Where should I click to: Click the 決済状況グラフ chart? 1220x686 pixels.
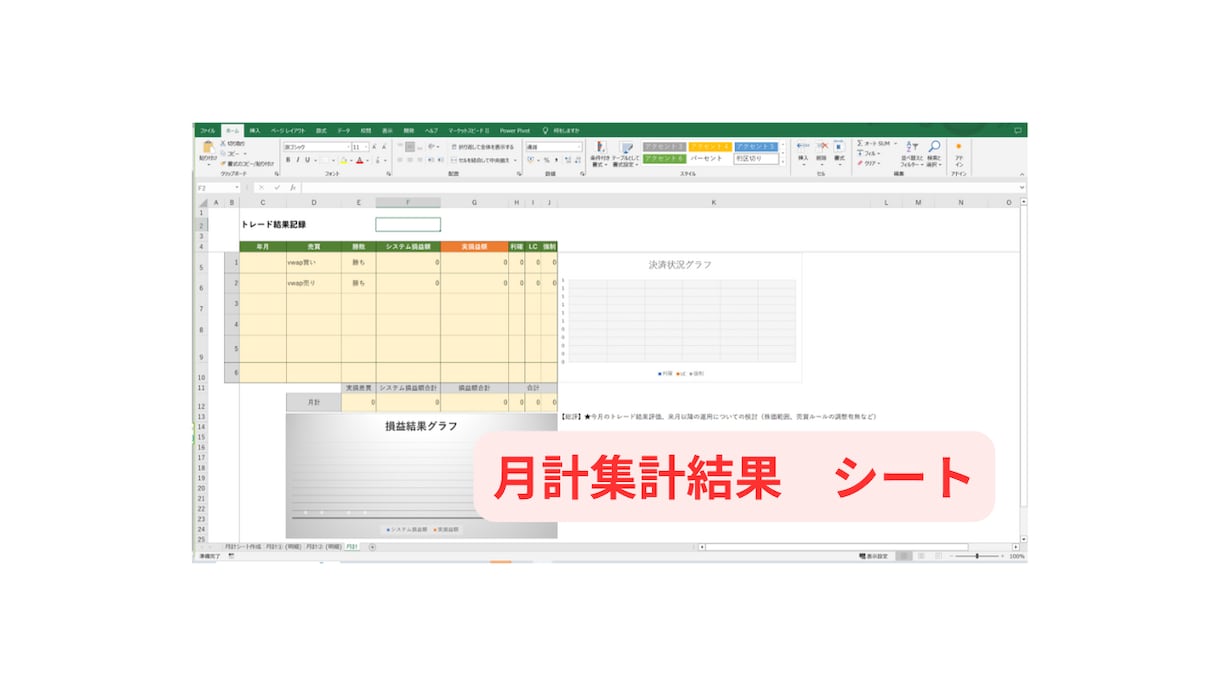tap(680, 318)
